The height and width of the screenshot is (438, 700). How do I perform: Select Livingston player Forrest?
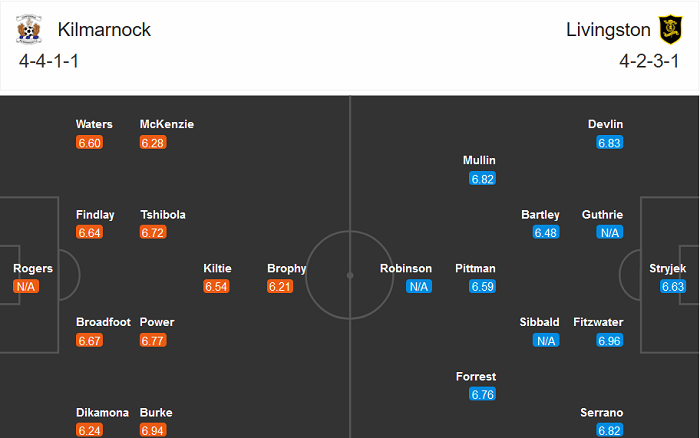(x=476, y=376)
